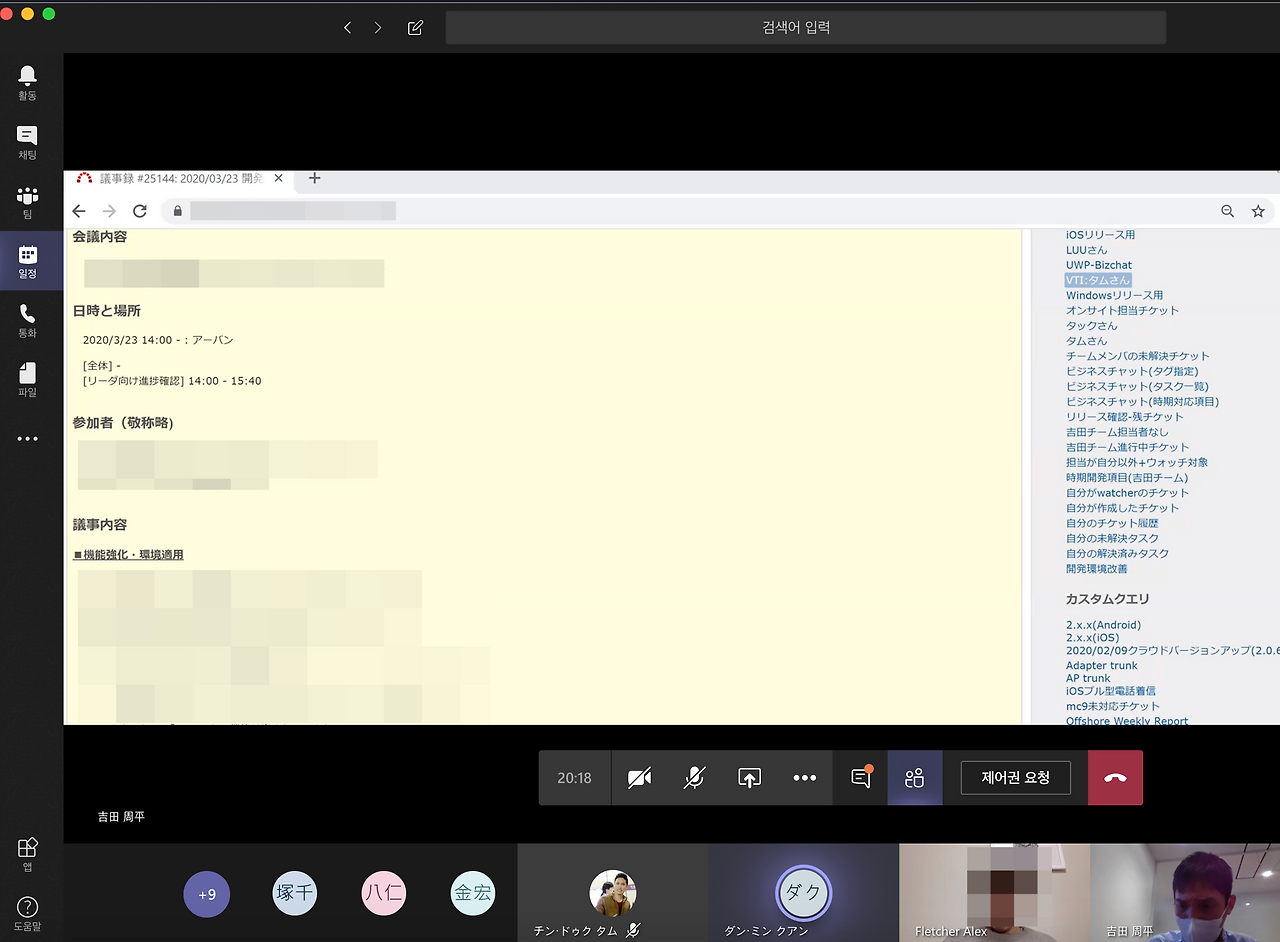Select the チン・ドゥク タム participant tile
This screenshot has height=942, width=1280.
tap(612, 893)
